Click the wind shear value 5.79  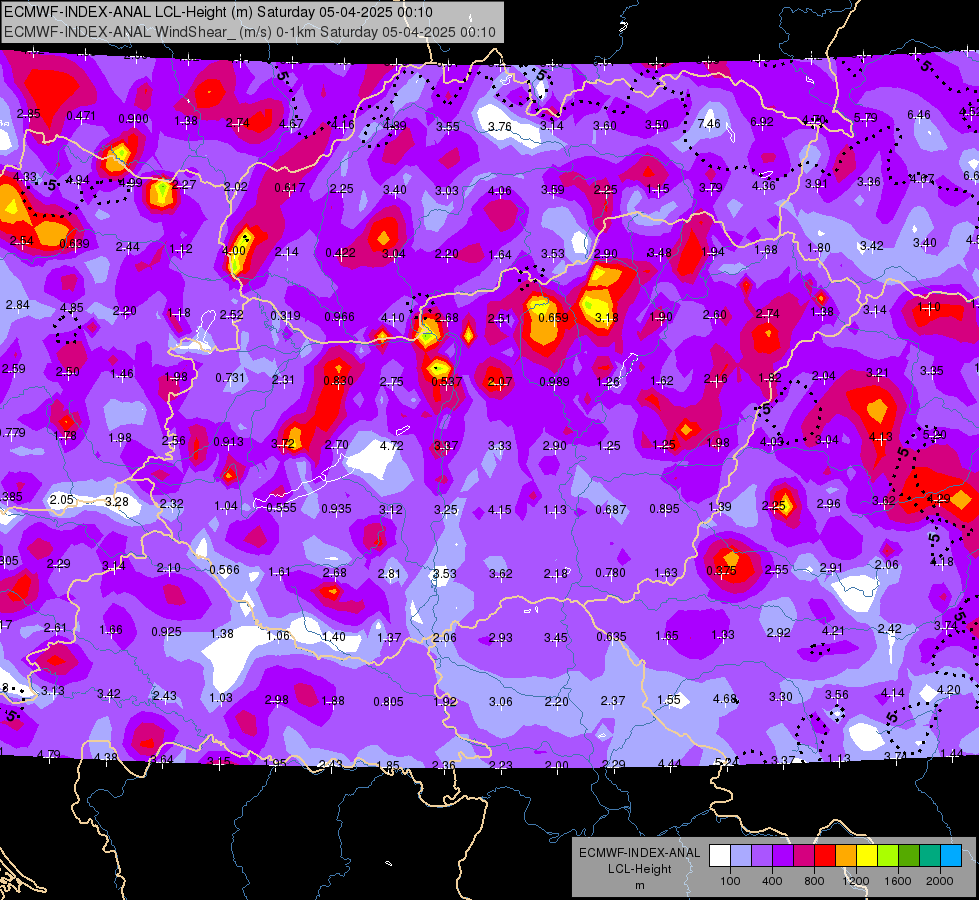(x=865, y=117)
